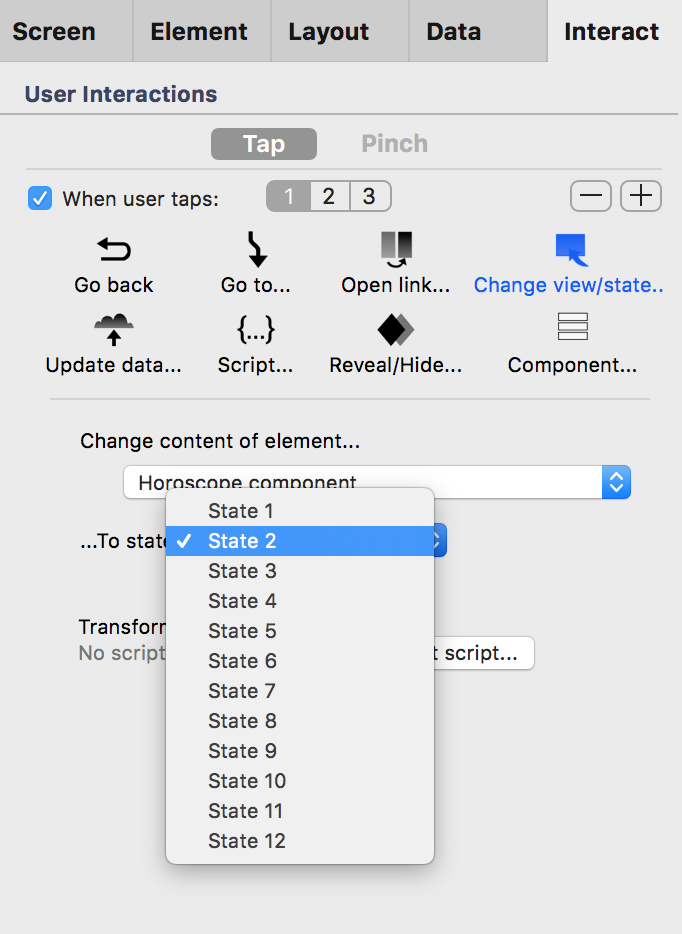Click the Go back arrow icon
Viewport: 682px width, 934px height.
(114, 250)
